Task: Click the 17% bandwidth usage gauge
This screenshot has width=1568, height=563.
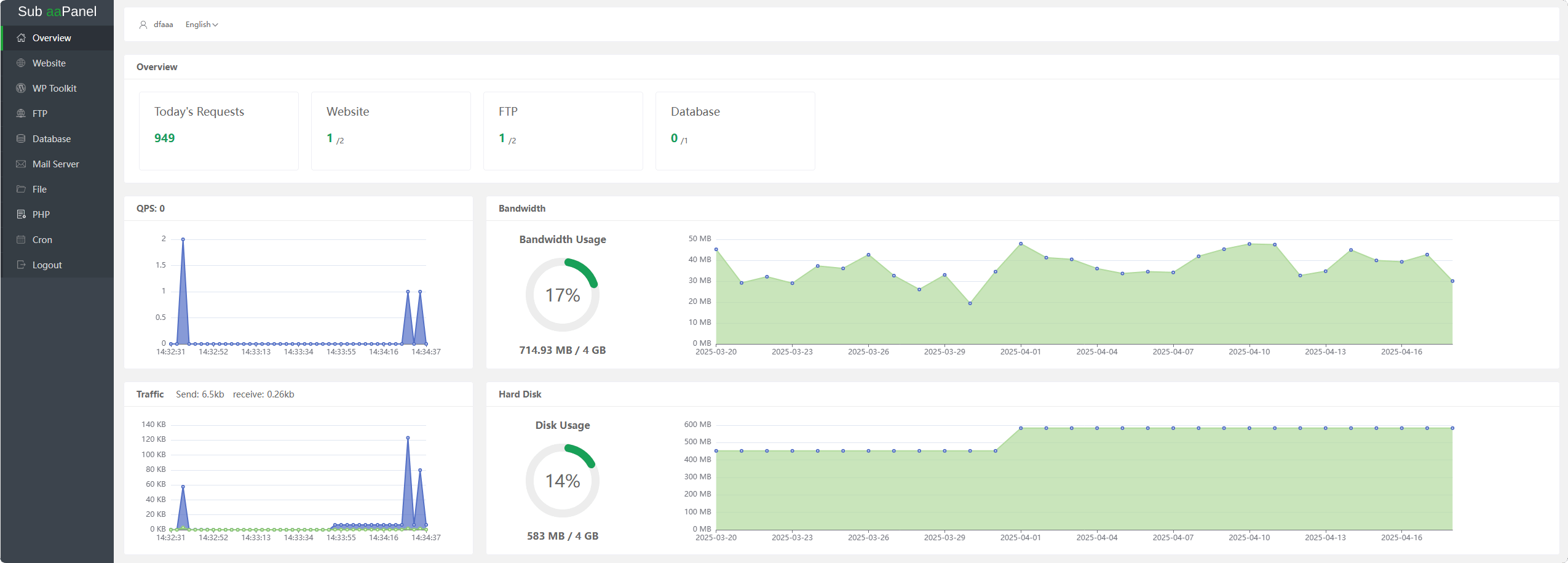Action: (x=562, y=295)
